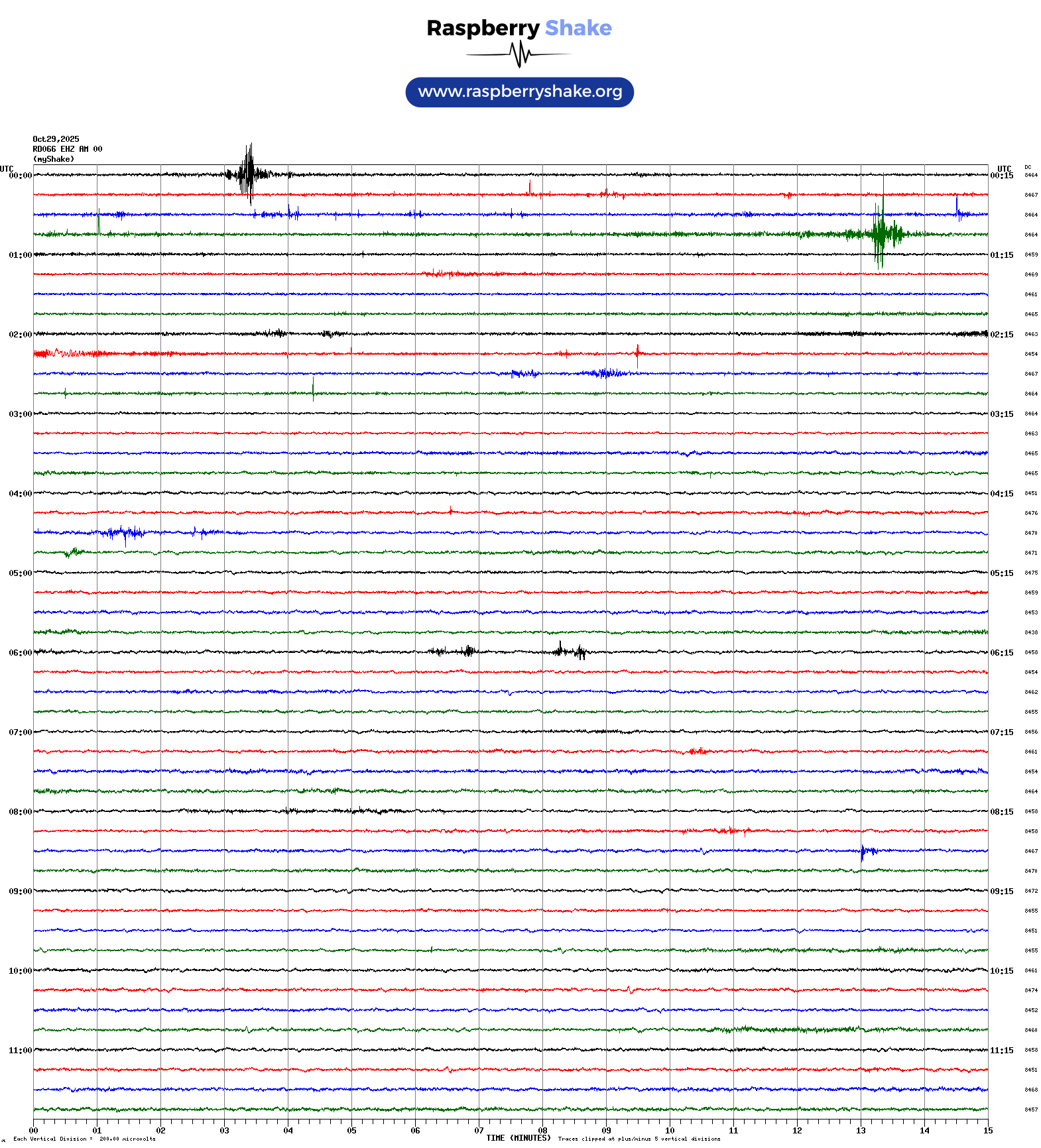The image size is (1041, 1148).
Task: Click the Traces clipped footnote text
Action: click(639, 1139)
